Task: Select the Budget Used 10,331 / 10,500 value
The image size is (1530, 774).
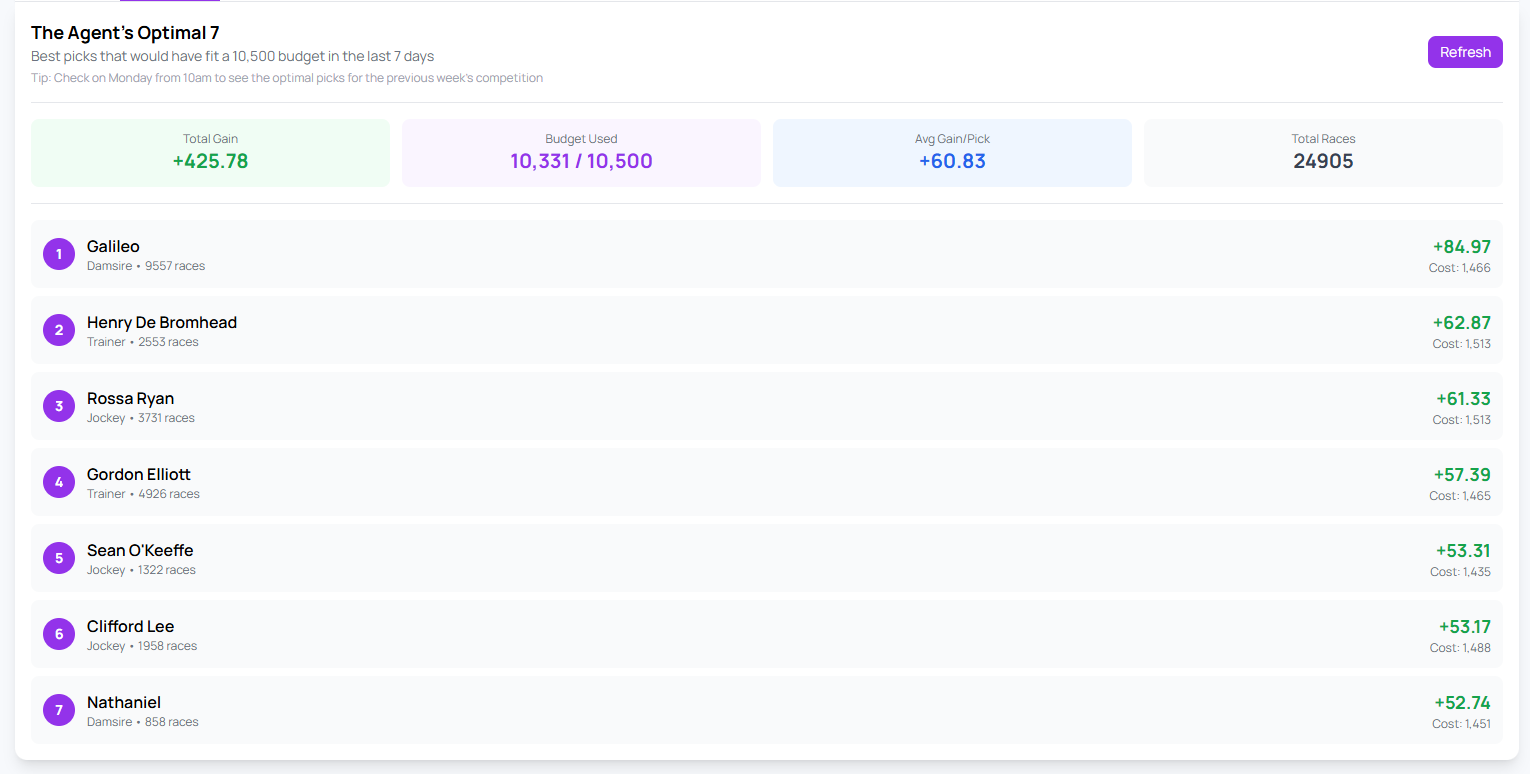Action: [x=581, y=161]
